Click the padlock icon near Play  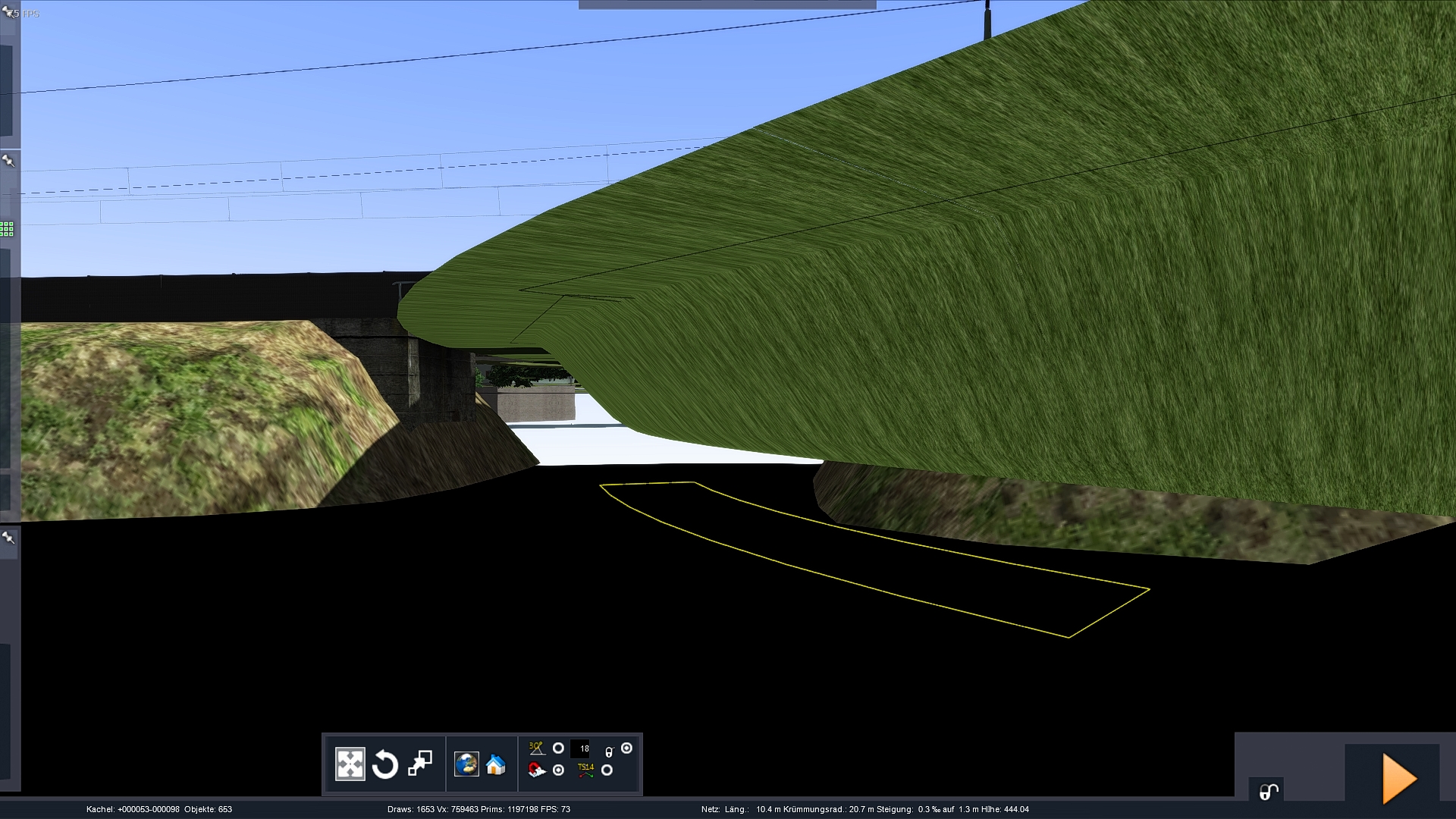[x=1268, y=792]
